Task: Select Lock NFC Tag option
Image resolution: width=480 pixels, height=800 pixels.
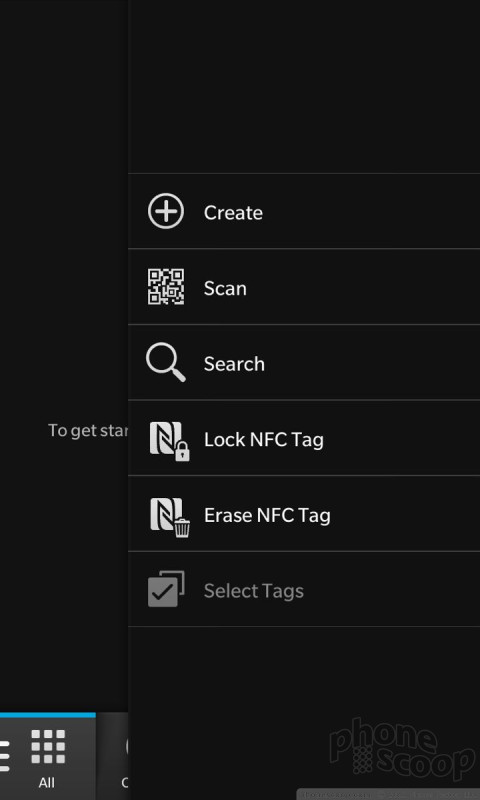Action: tap(304, 438)
